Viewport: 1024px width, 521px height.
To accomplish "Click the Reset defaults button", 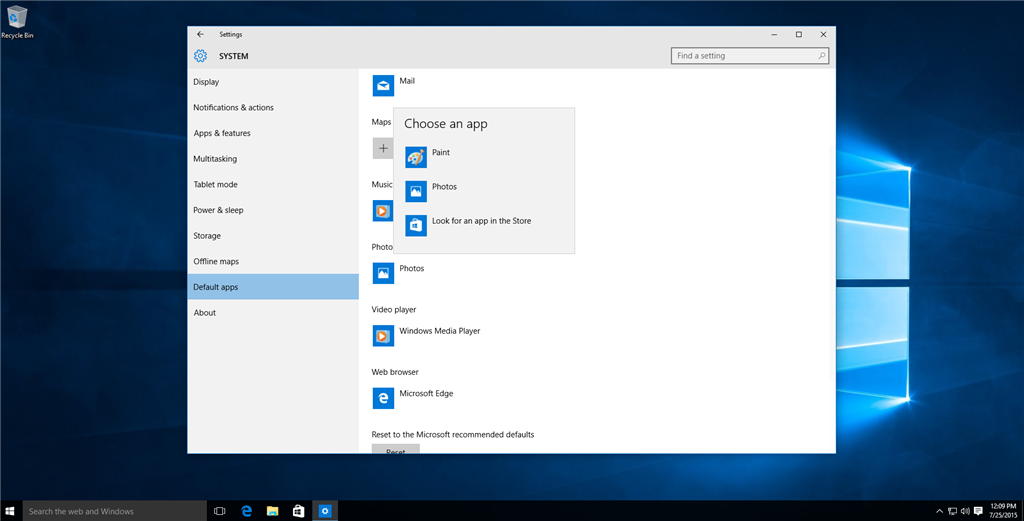I will pos(396,449).
